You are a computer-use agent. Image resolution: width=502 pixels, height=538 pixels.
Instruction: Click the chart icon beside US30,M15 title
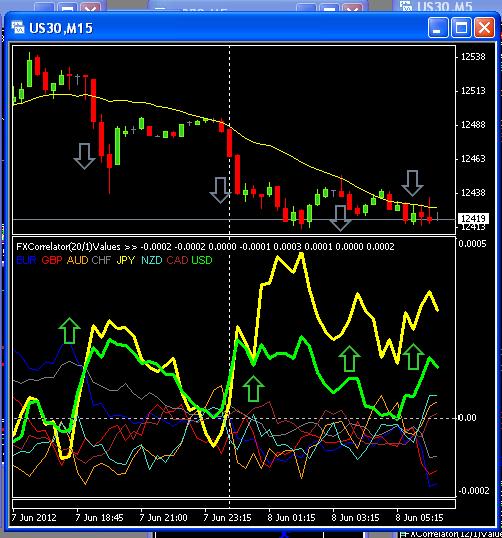tap(18, 27)
